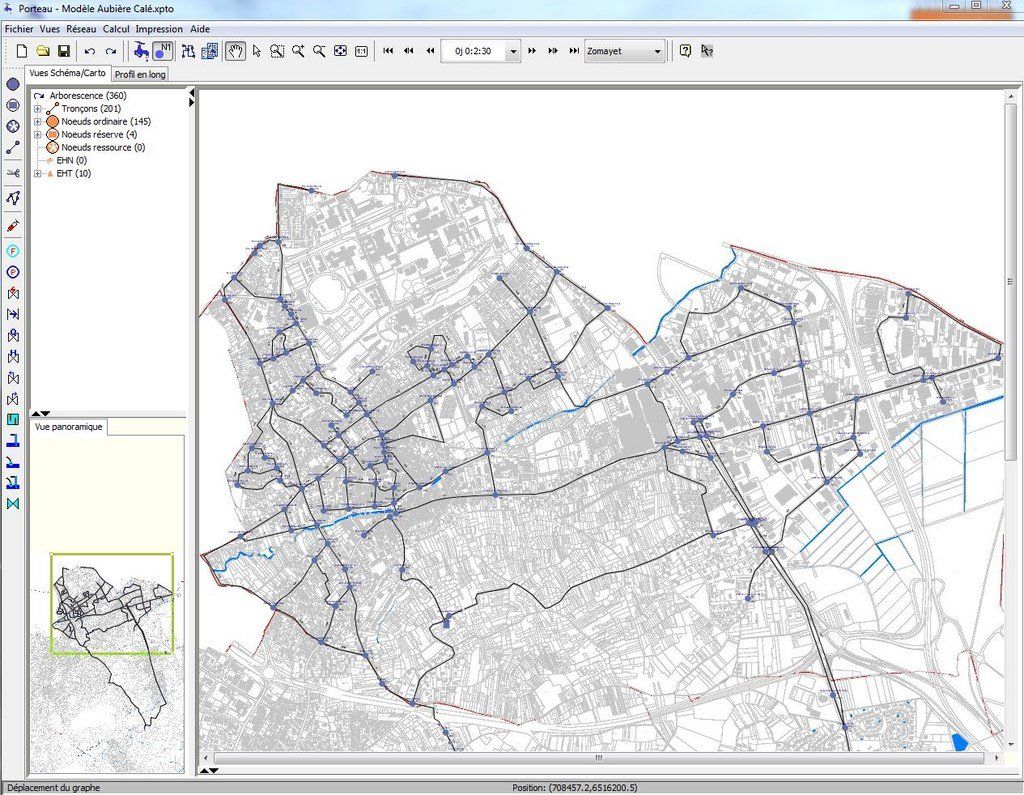This screenshot has width=1024, height=795.
Task: Pick the pump 'P' circle tool
Action: (13, 272)
